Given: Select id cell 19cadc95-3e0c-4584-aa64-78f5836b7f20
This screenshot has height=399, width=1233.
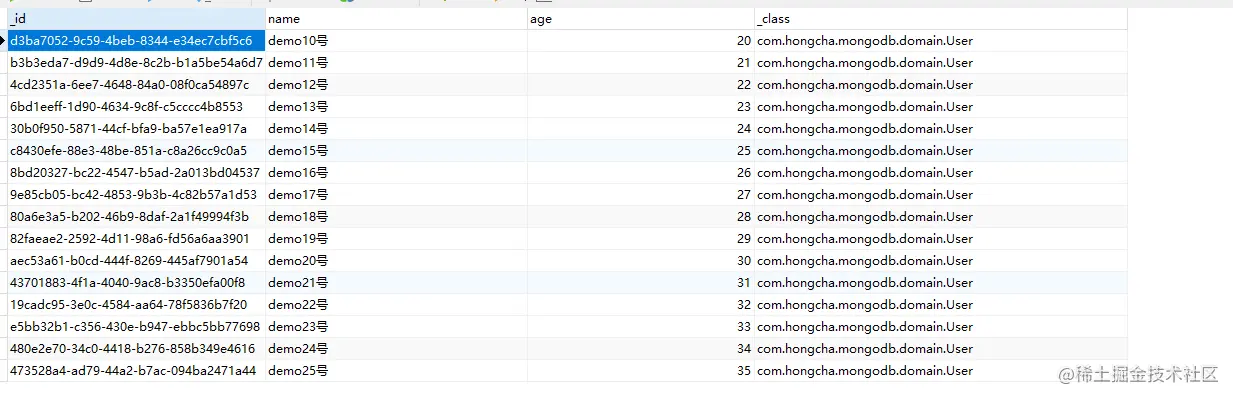Looking at the screenshot, I should [x=136, y=305].
